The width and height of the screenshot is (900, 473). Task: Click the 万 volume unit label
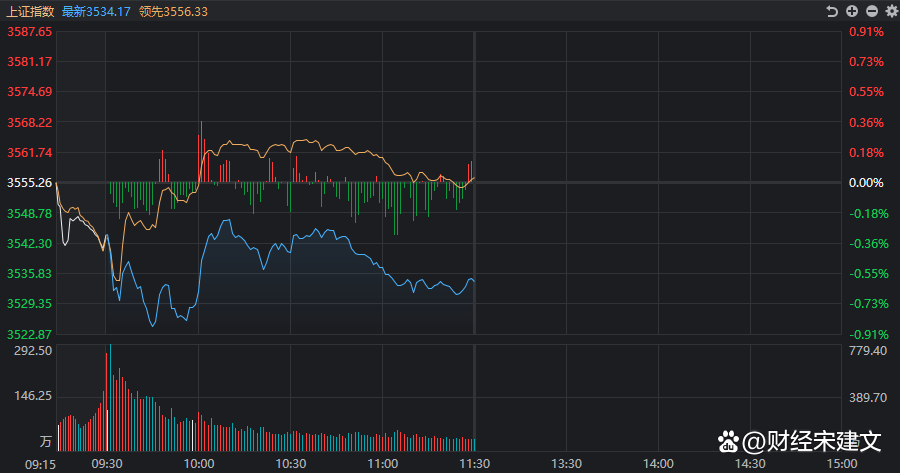point(45,440)
